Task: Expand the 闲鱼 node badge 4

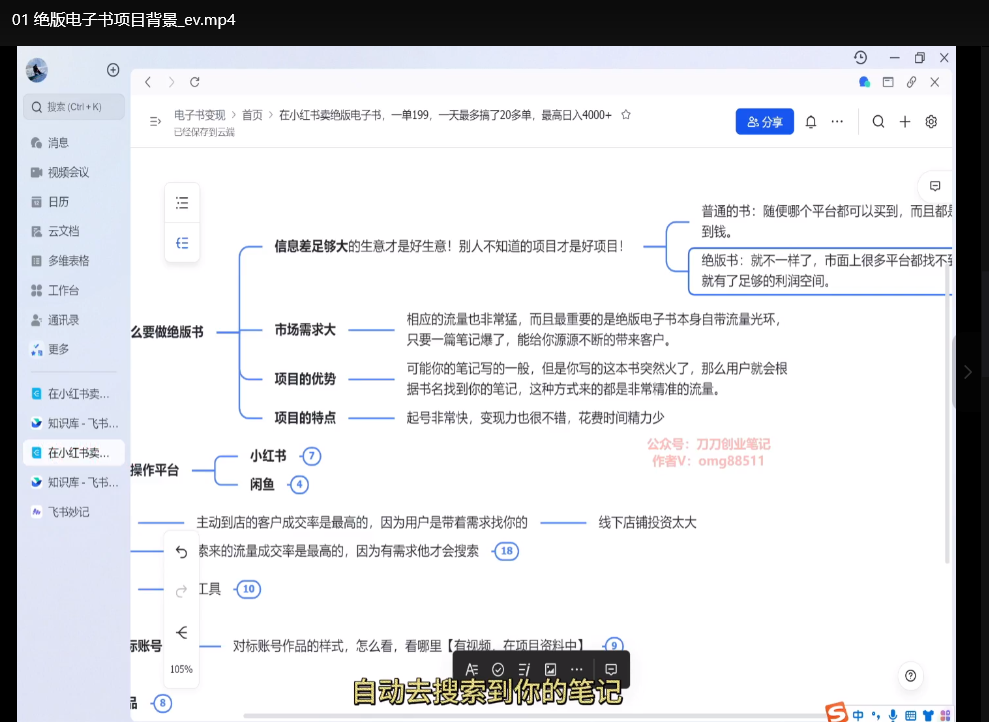Action: [x=299, y=485]
